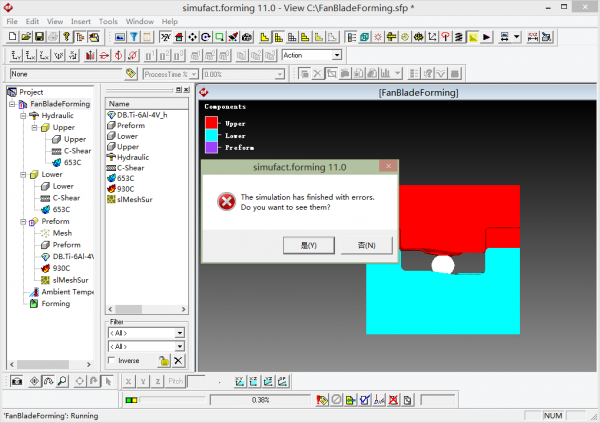Select the four-arrow pan view icon
The width and height of the screenshot is (600, 423).
pos(192,37)
